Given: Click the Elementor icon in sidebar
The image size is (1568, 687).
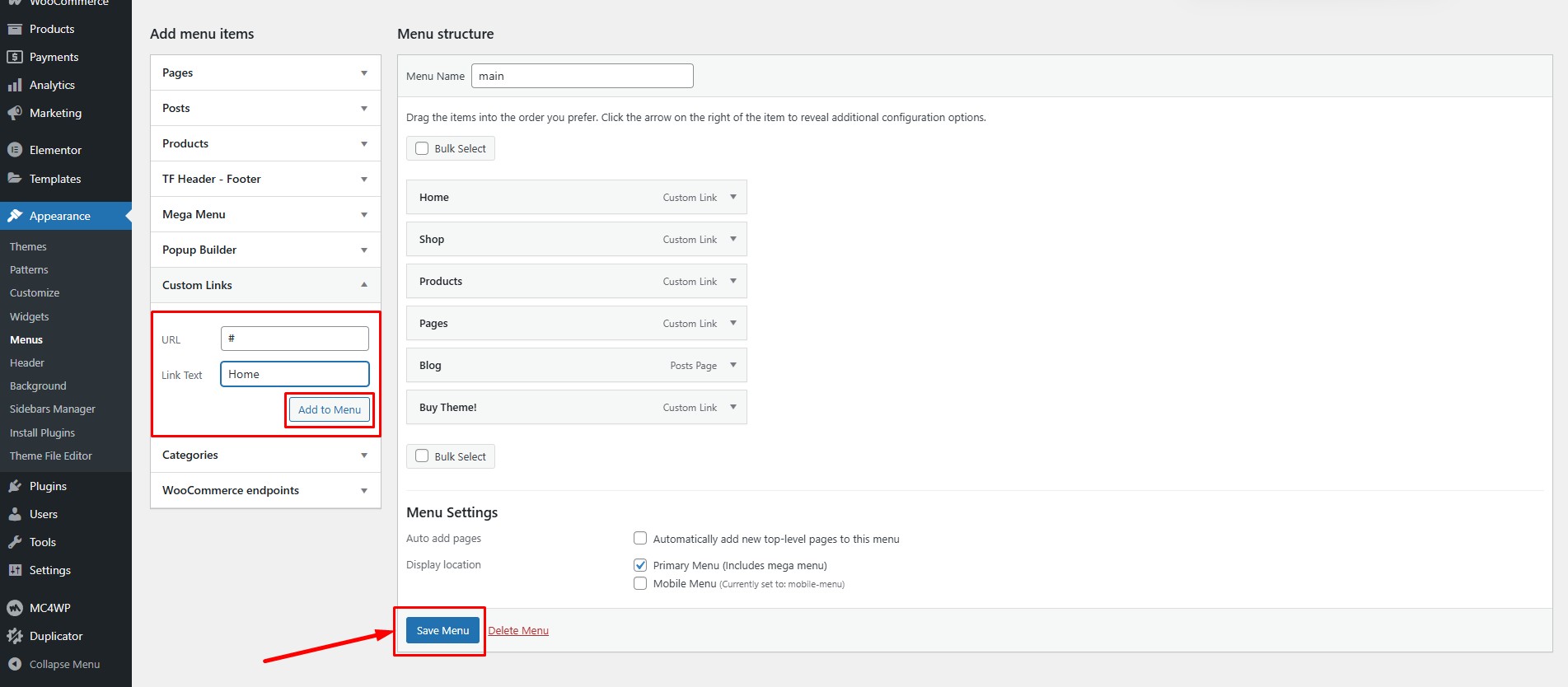Looking at the screenshot, I should coord(15,150).
